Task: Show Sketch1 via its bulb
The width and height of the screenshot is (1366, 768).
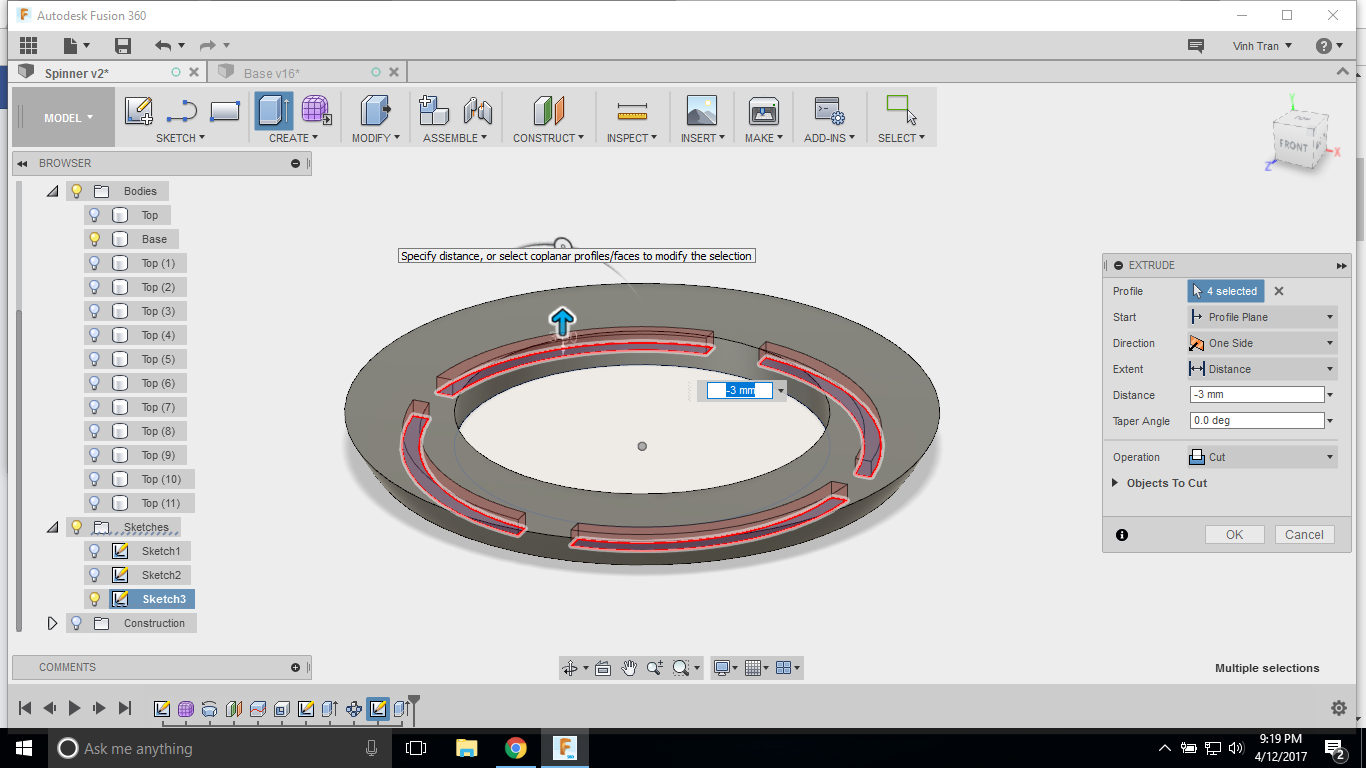Action: pyautogui.click(x=95, y=551)
